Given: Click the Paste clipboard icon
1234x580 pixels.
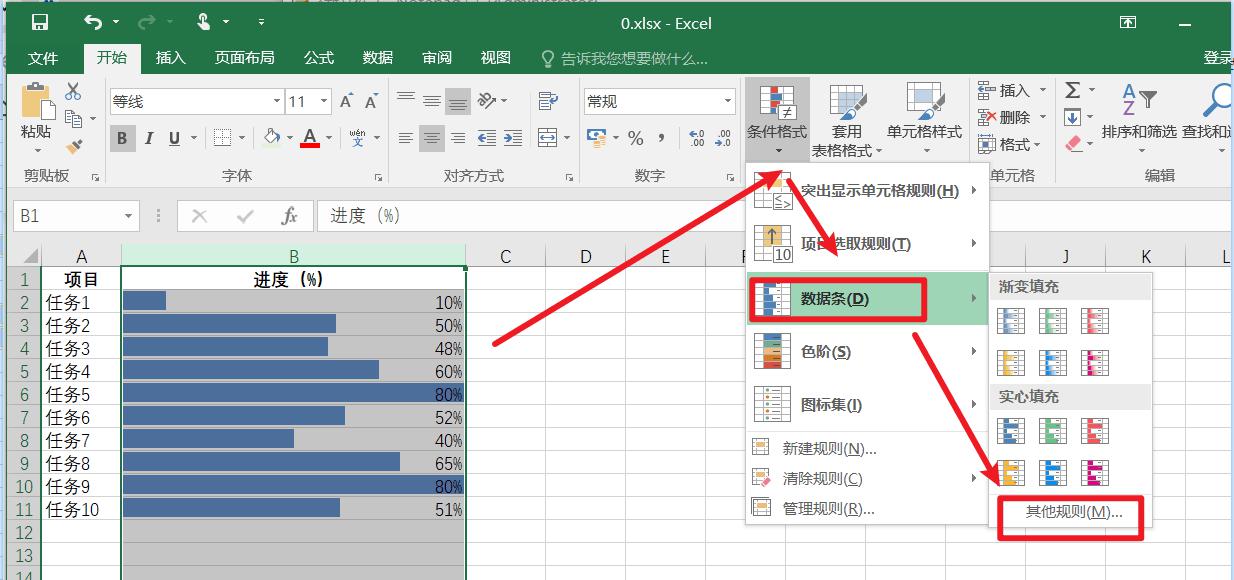Looking at the screenshot, I should click(x=36, y=101).
